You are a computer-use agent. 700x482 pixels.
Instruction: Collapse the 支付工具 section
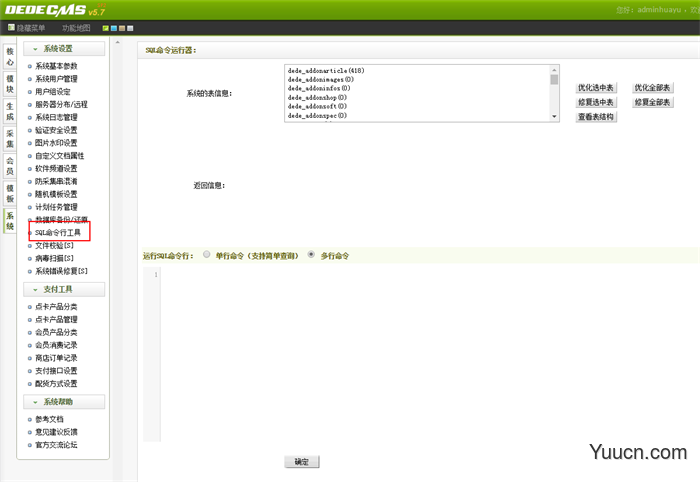point(38,290)
